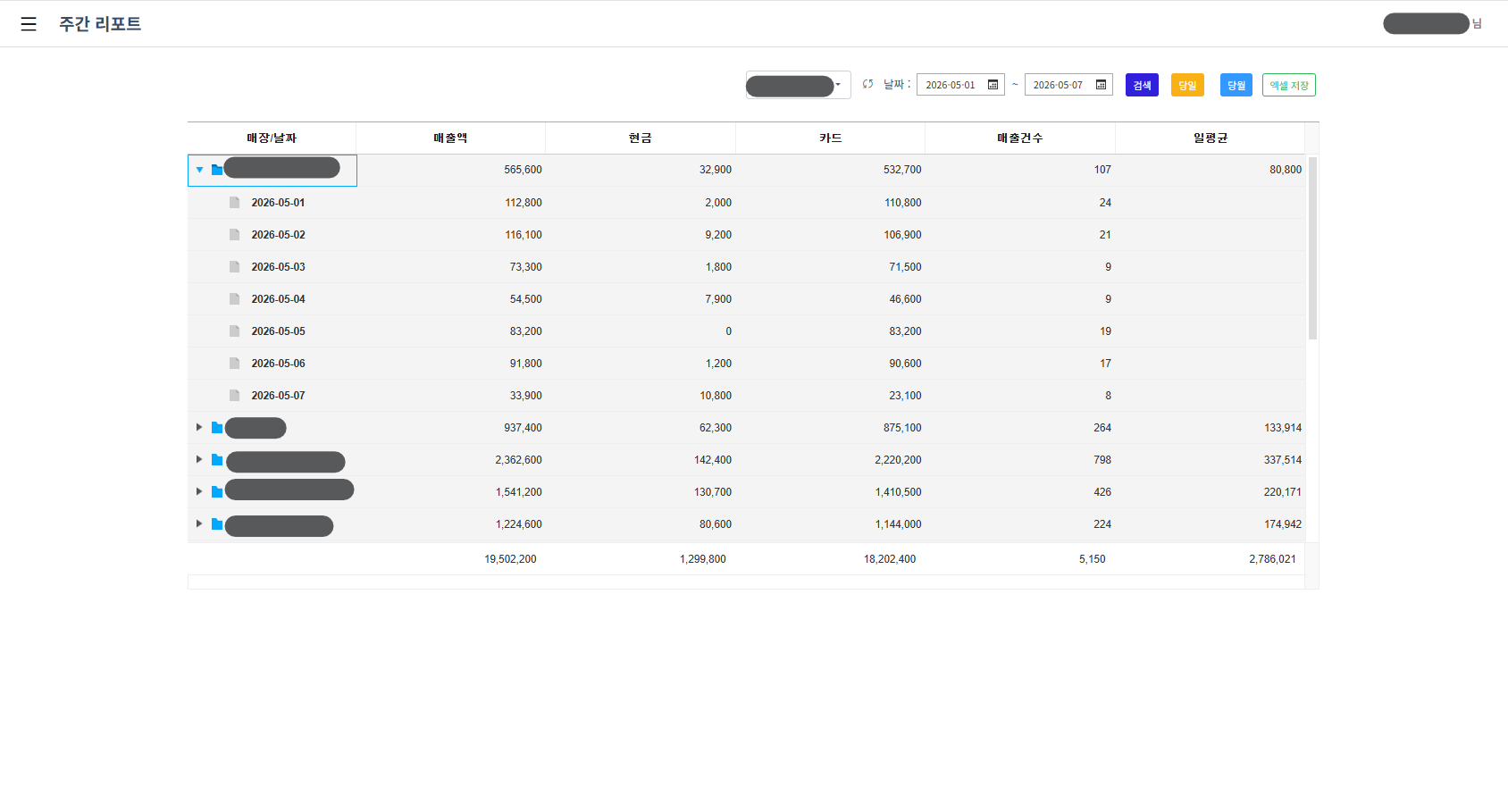1508x812 pixels.
Task: Select the file icon for 2026-05-01
Action: coord(234,203)
